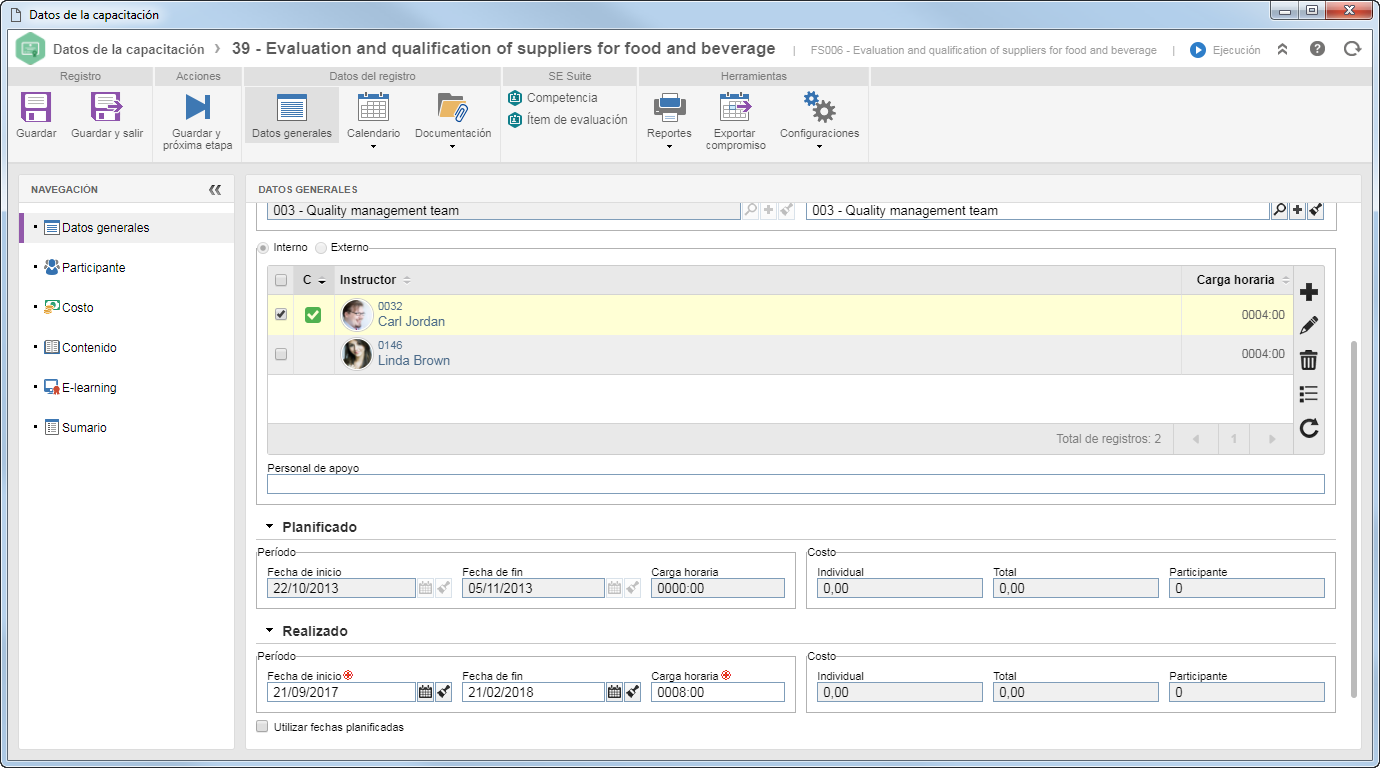
Task: Delete instructor with trash can icon
Action: [x=1308, y=360]
